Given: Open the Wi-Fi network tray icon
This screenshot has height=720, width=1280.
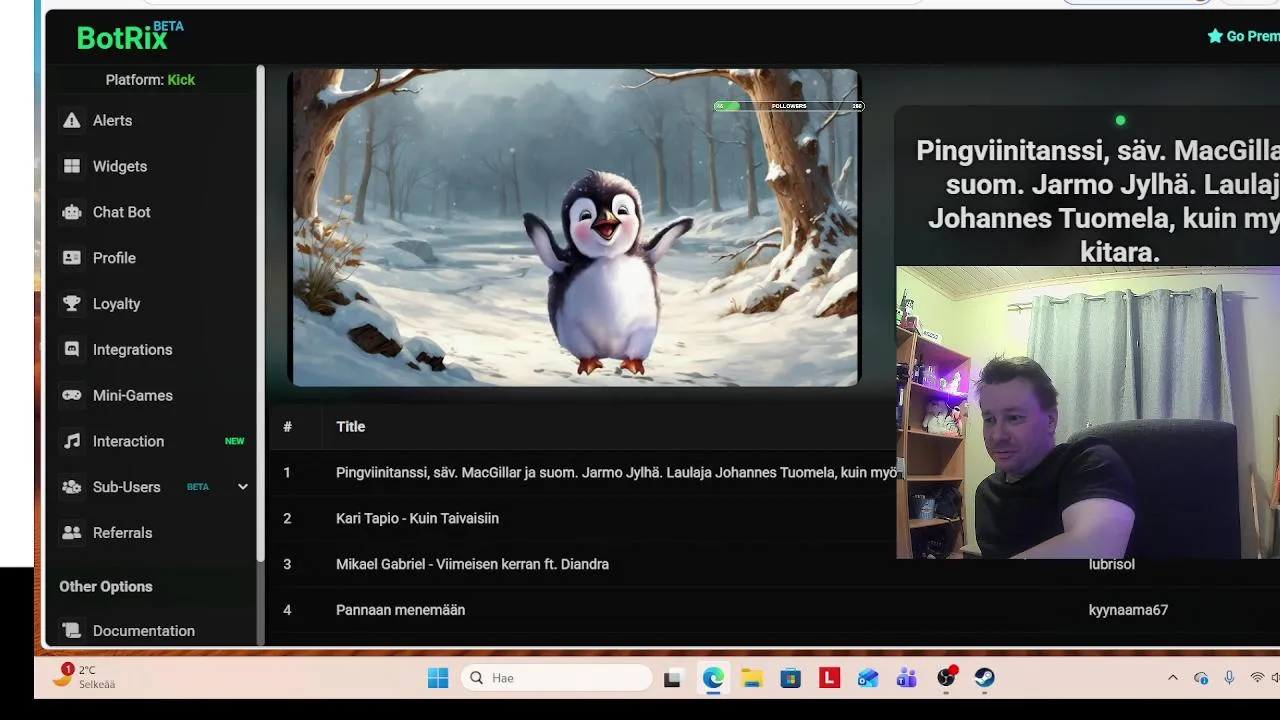Looking at the screenshot, I should click(1257, 678).
